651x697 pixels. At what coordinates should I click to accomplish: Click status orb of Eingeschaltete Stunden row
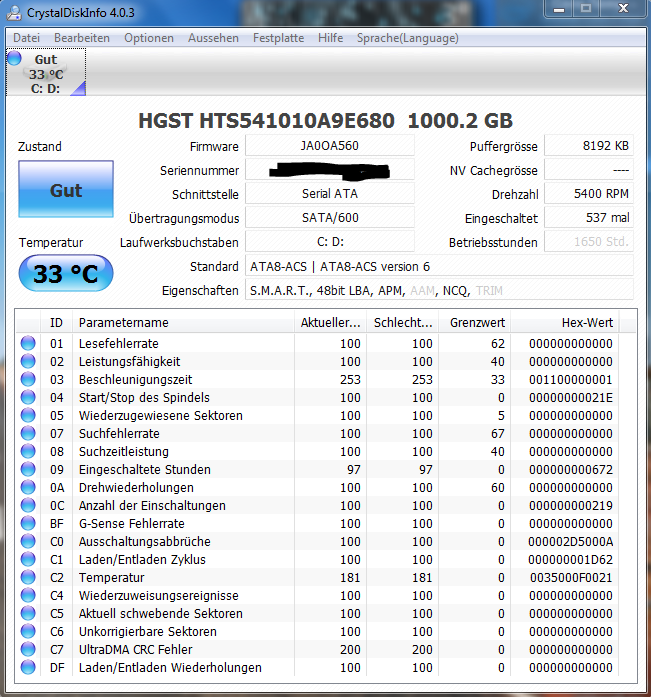tap(28, 469)
